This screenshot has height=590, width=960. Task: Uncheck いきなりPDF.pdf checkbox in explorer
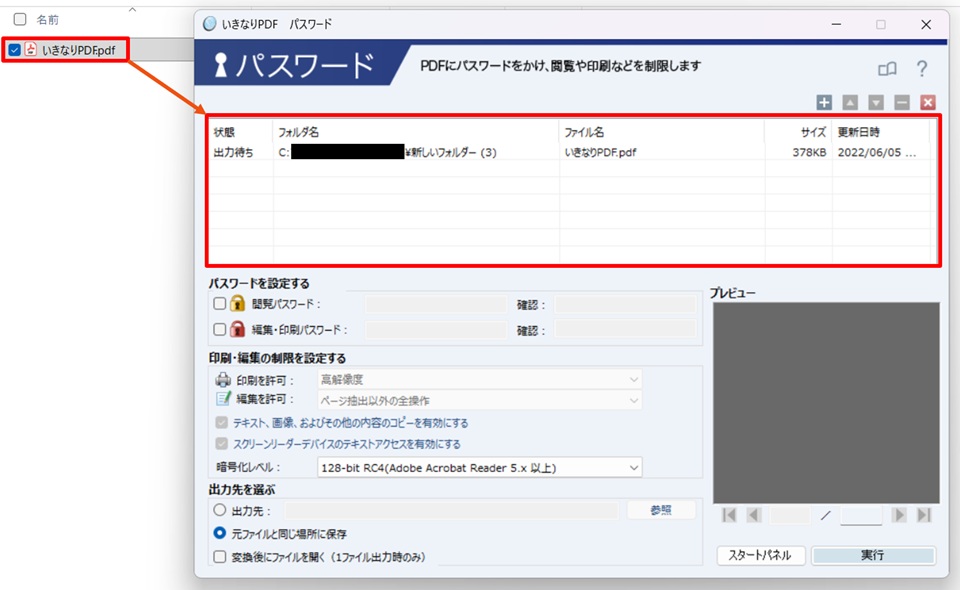tap(15, 50)
